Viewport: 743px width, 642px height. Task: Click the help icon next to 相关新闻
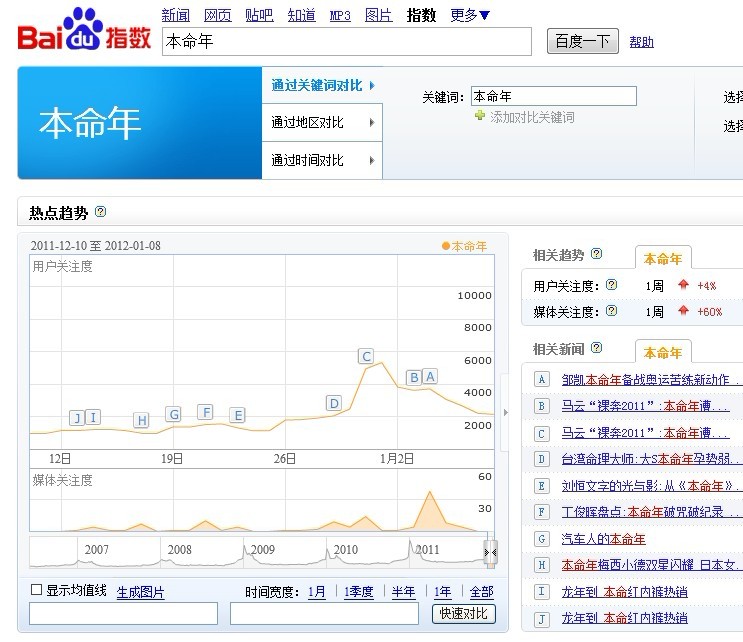[x=597, y=348]
